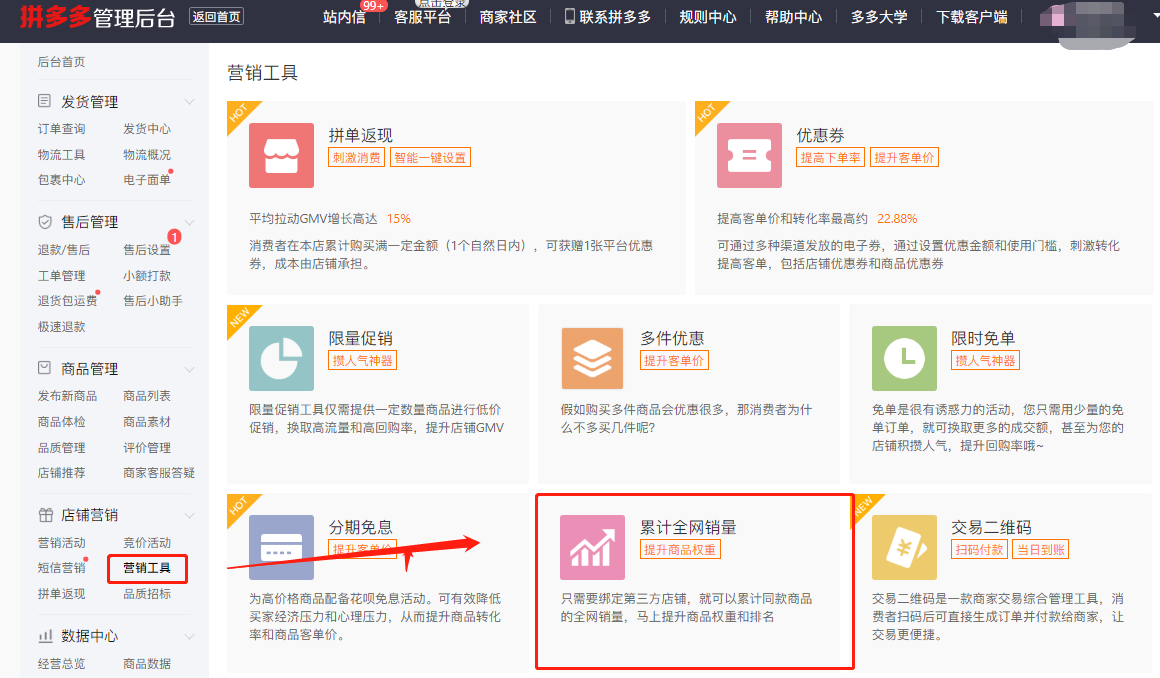
Task: Open 小额打款 in sidebar
Action: click(146, 275)
